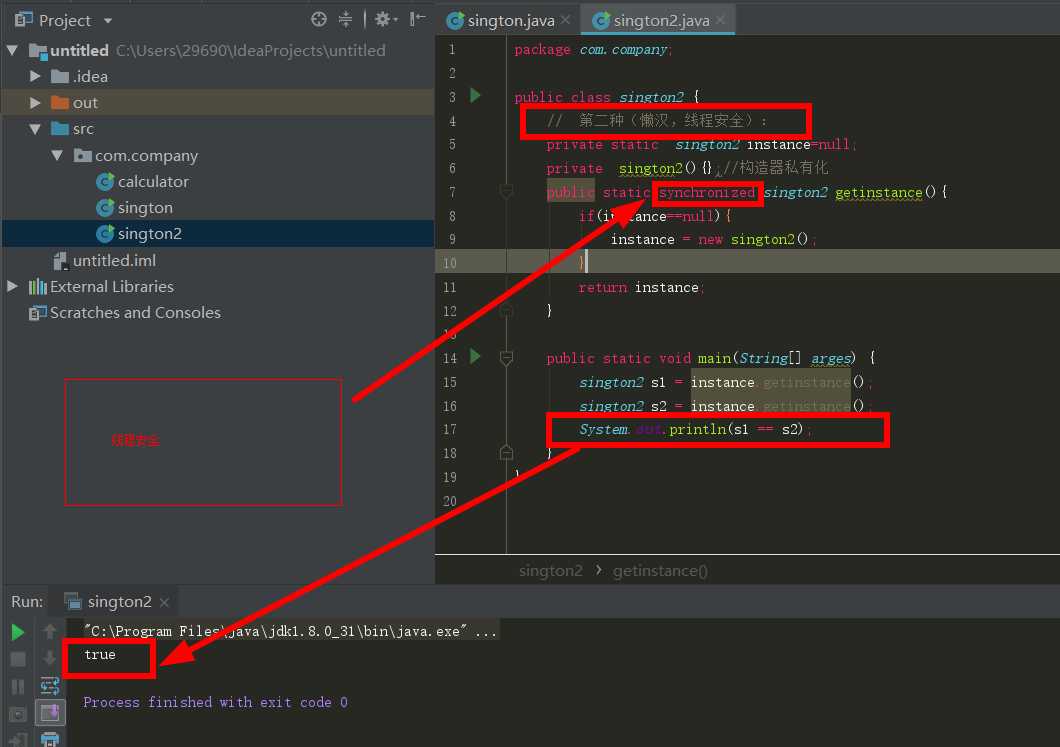
Task: Rerun sington2 with the green play button
Action: click(x=18, y=632)
